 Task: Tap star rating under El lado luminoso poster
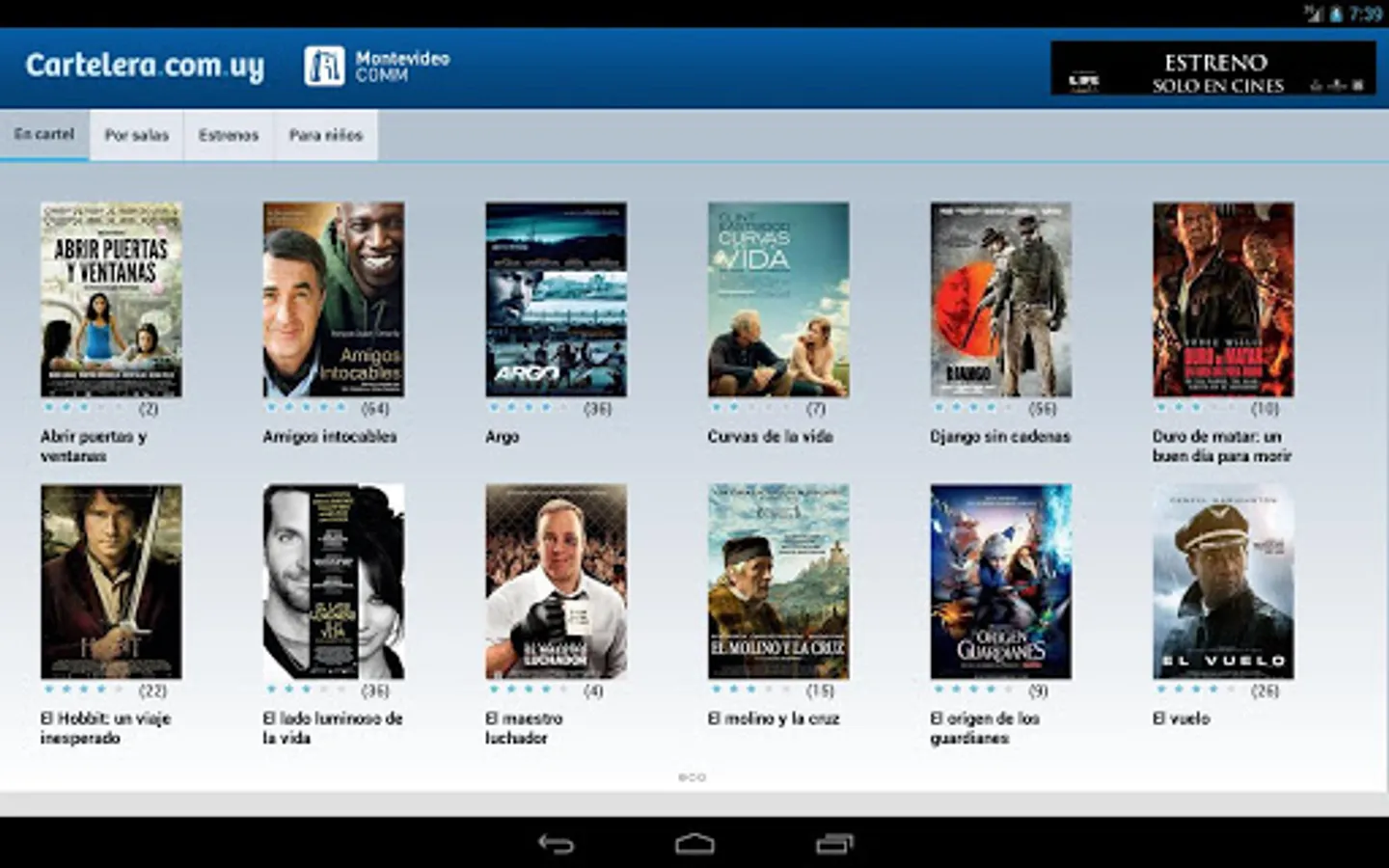click(x=306, y=691)
